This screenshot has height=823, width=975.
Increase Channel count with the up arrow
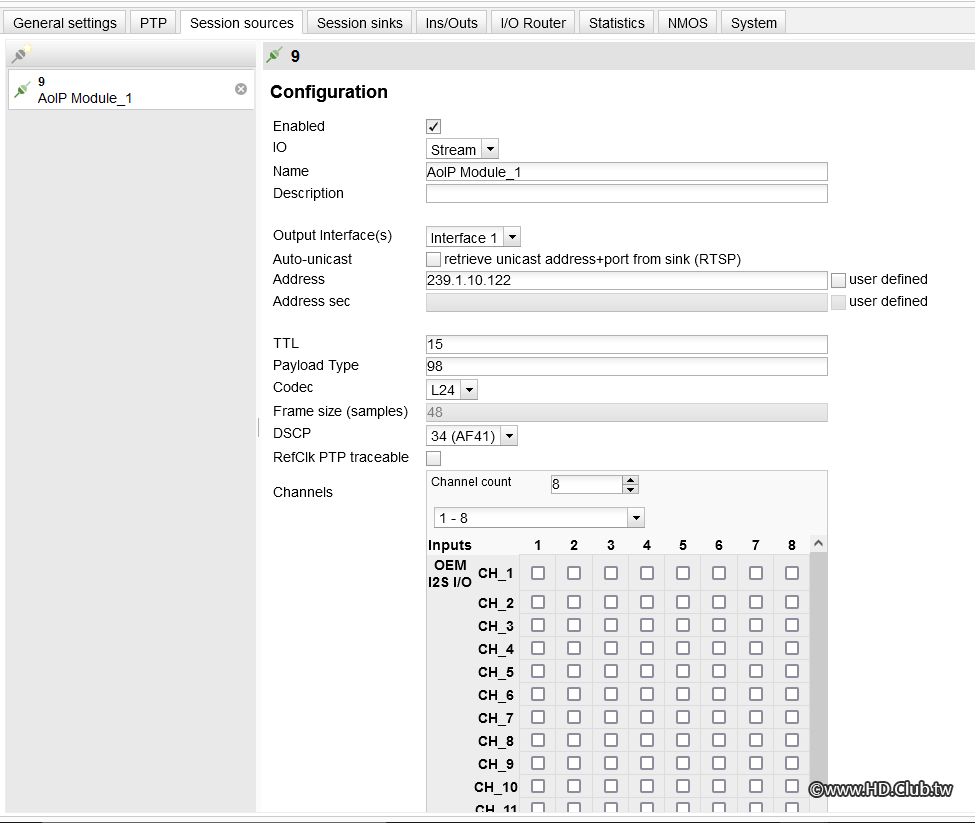[x=630, y=479]
